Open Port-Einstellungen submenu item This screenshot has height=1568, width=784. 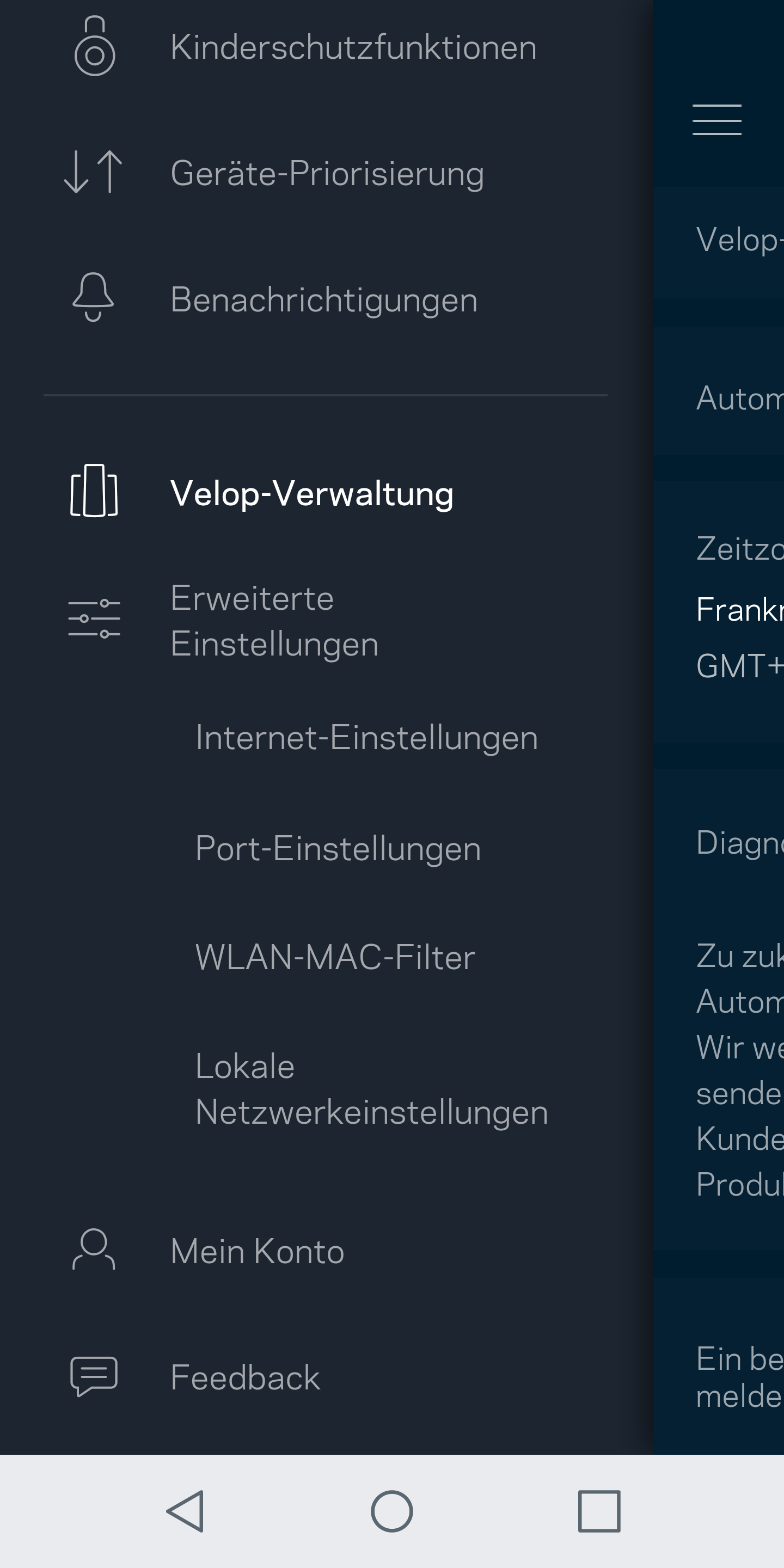coord(338,848)
